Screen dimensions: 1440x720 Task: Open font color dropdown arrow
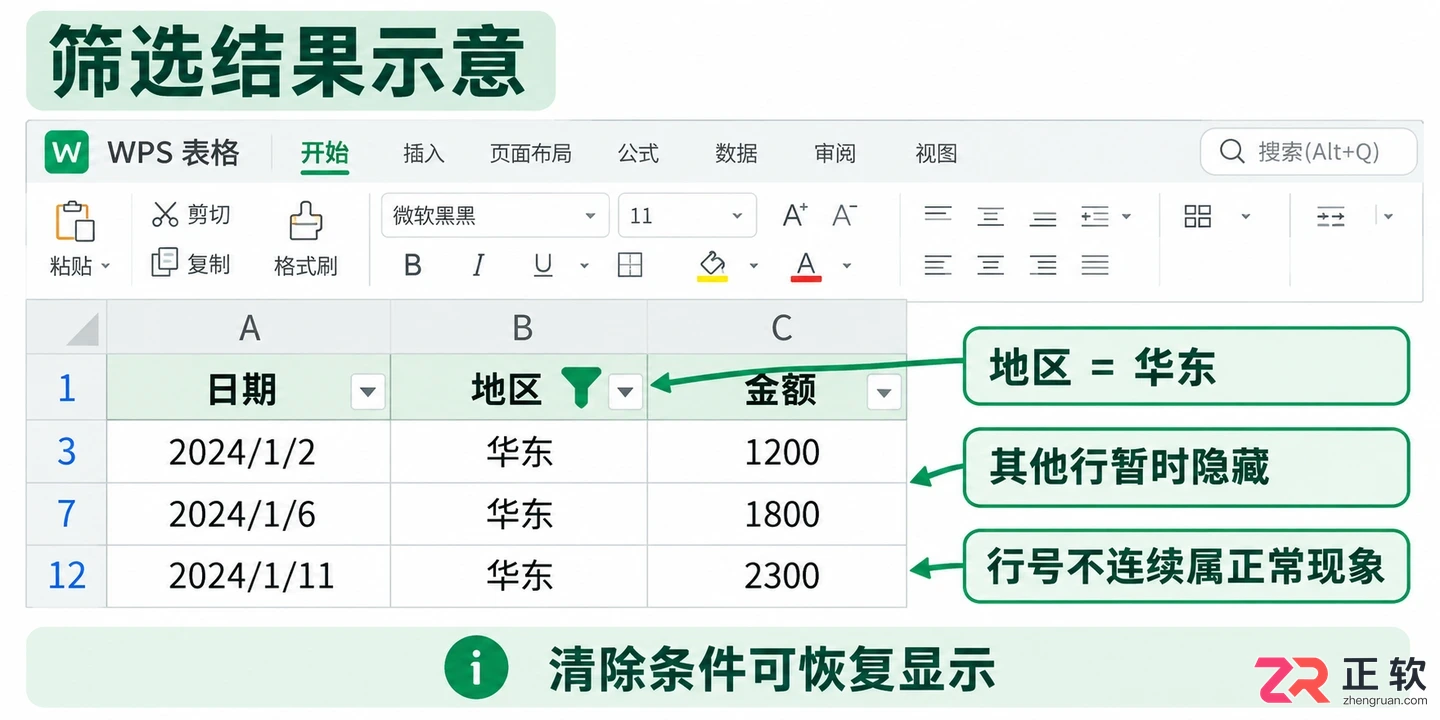pos(847,266)
